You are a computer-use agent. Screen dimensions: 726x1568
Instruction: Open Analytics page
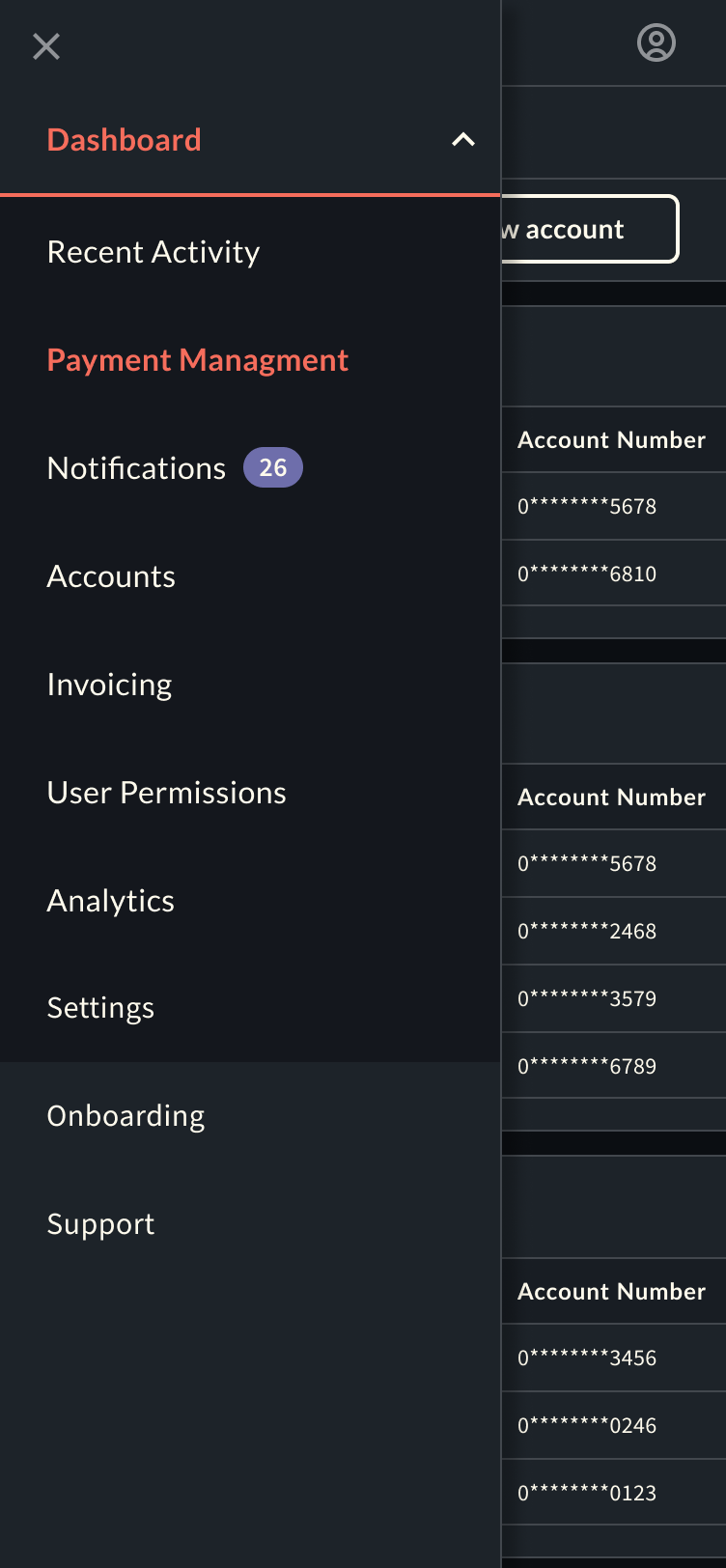[111, 901]
